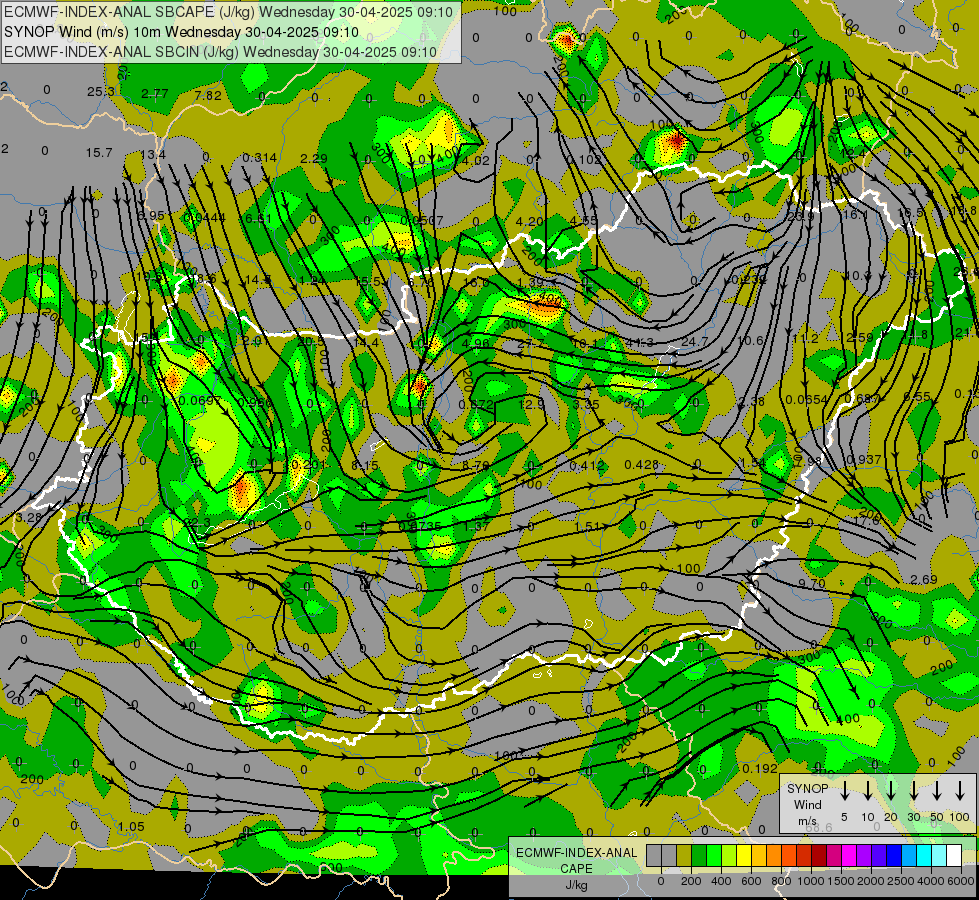
Task: Select the dark red CAPE legend swatch
Action: point(819,856)
